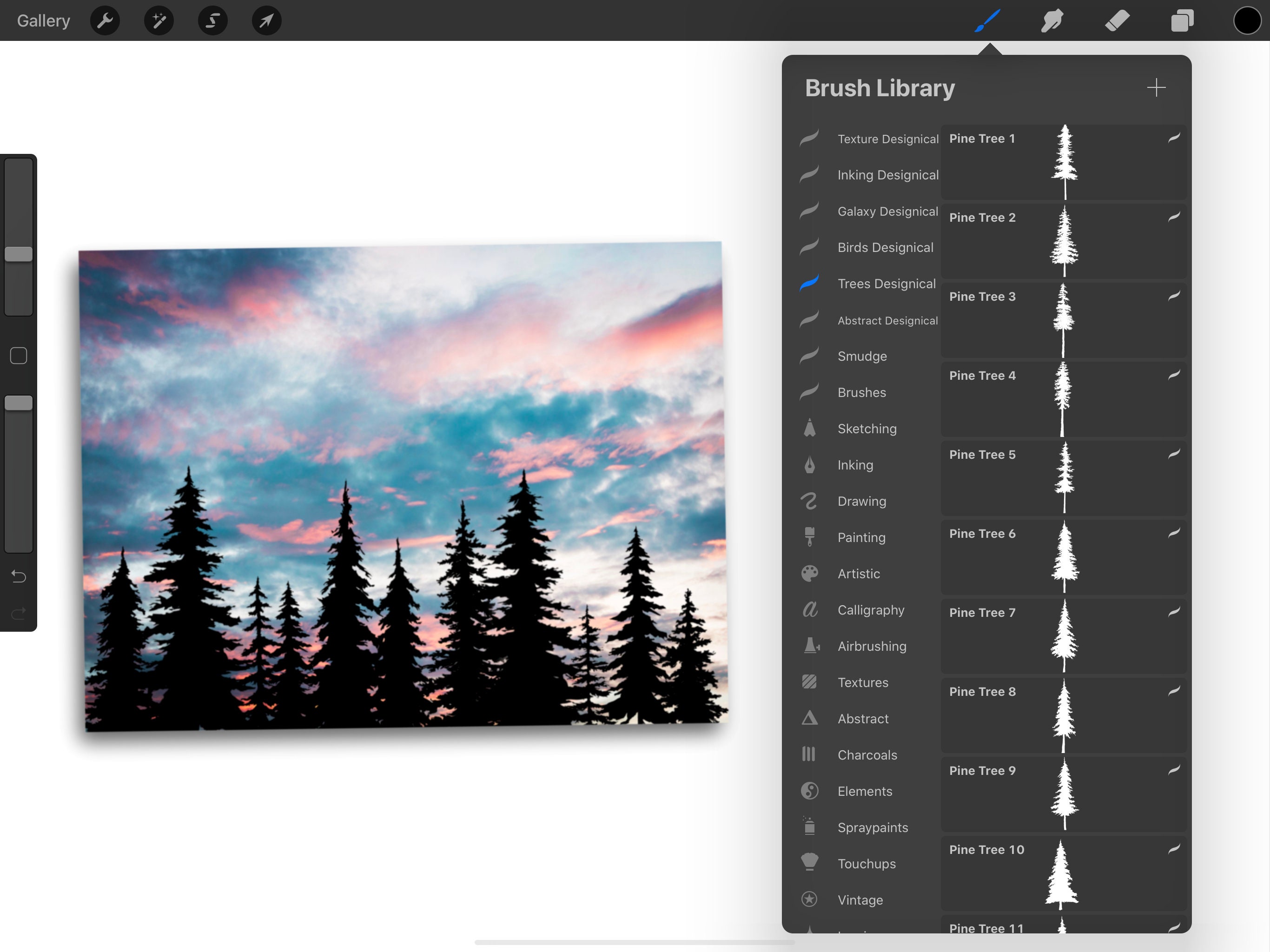
Task: Tap the redo arrow in the sidebar
Action: pyautogui.click(x=18, y=613)
